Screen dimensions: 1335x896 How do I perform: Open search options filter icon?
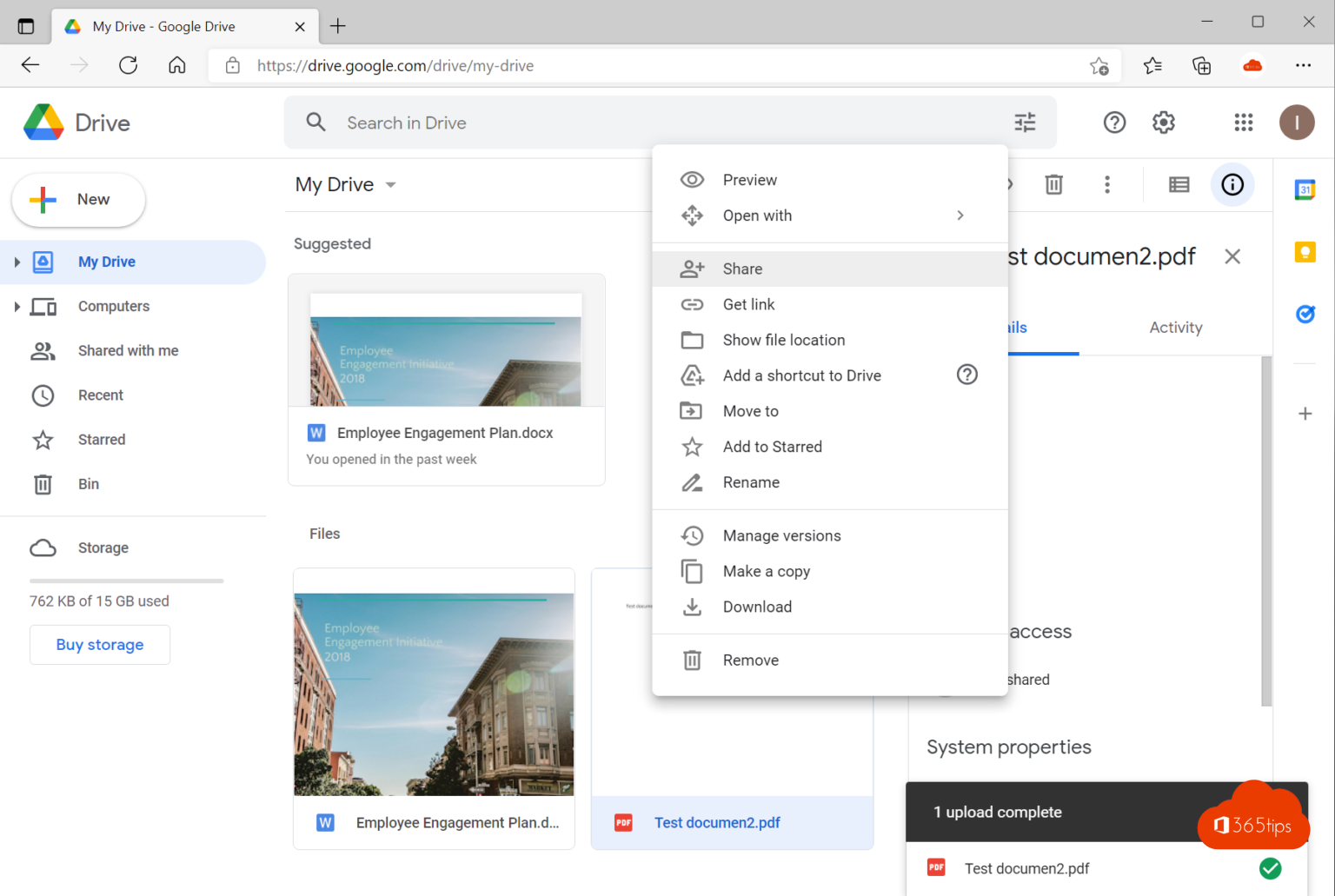(x=1025, y=123)
